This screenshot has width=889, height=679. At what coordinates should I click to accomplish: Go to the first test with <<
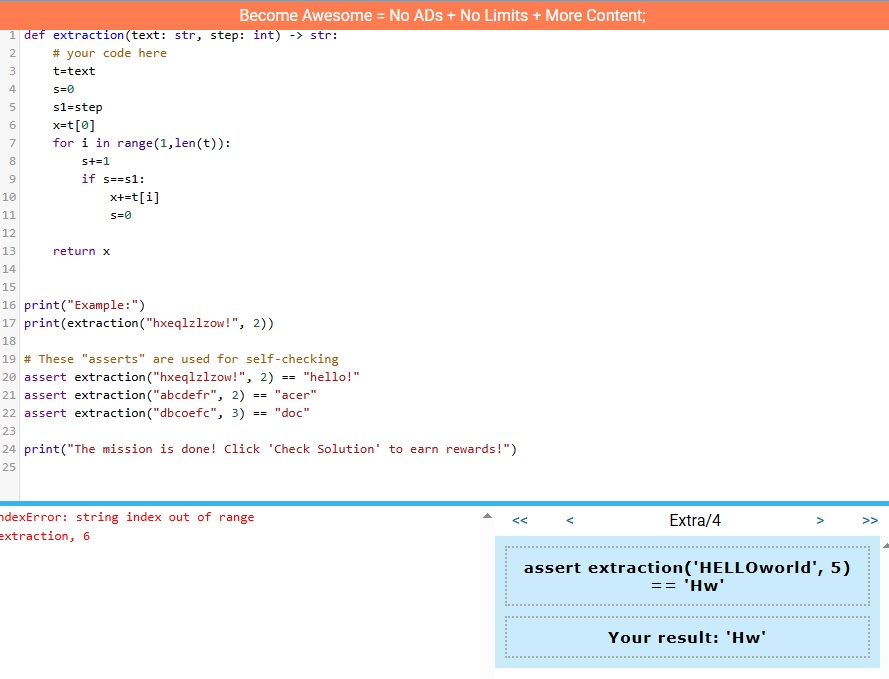(519, 521)
